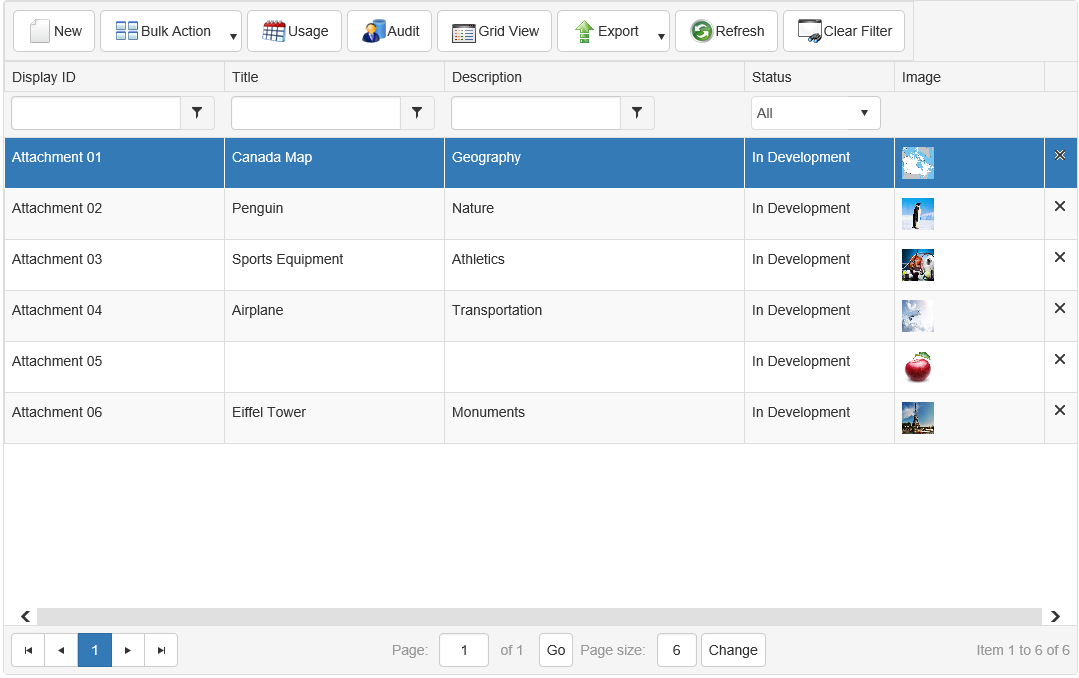Clear Filter on the grid
The height and width of the screenshot is (678, 1079).
[x=844, y=31]
